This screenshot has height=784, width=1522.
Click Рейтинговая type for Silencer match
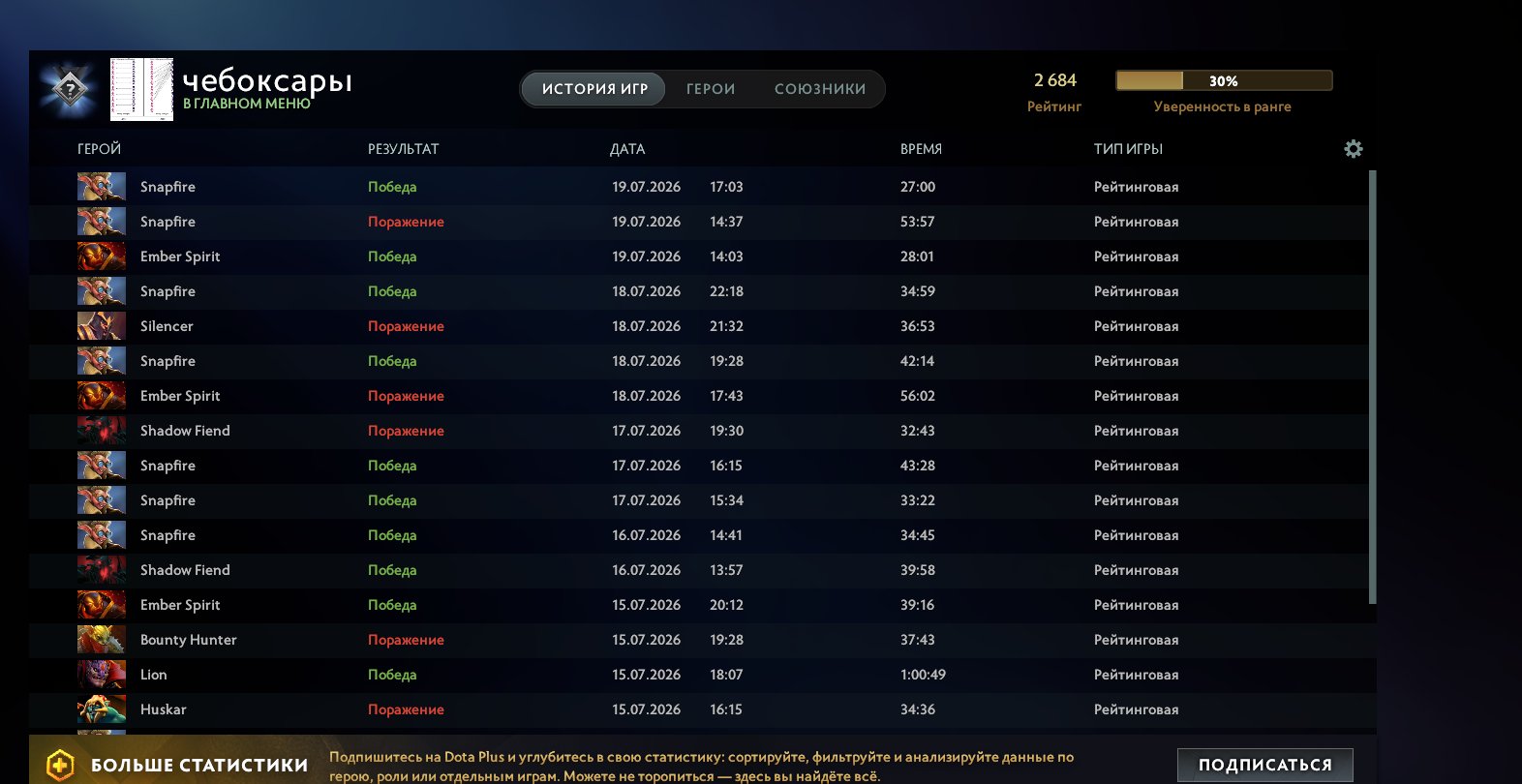pyautogui.click(x=1136, y=326)
